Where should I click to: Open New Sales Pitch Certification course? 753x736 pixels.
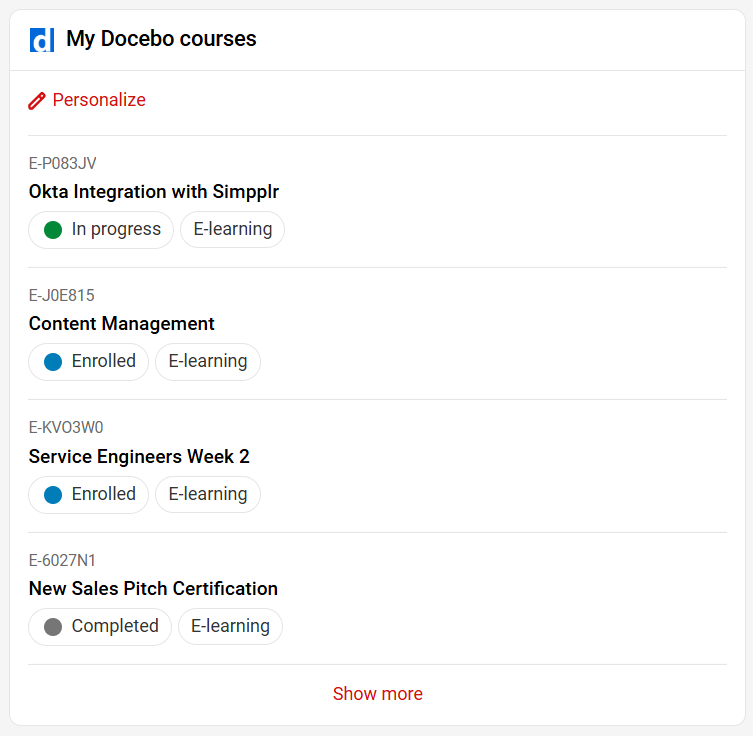pyautogui.click(x=153, y=589)
